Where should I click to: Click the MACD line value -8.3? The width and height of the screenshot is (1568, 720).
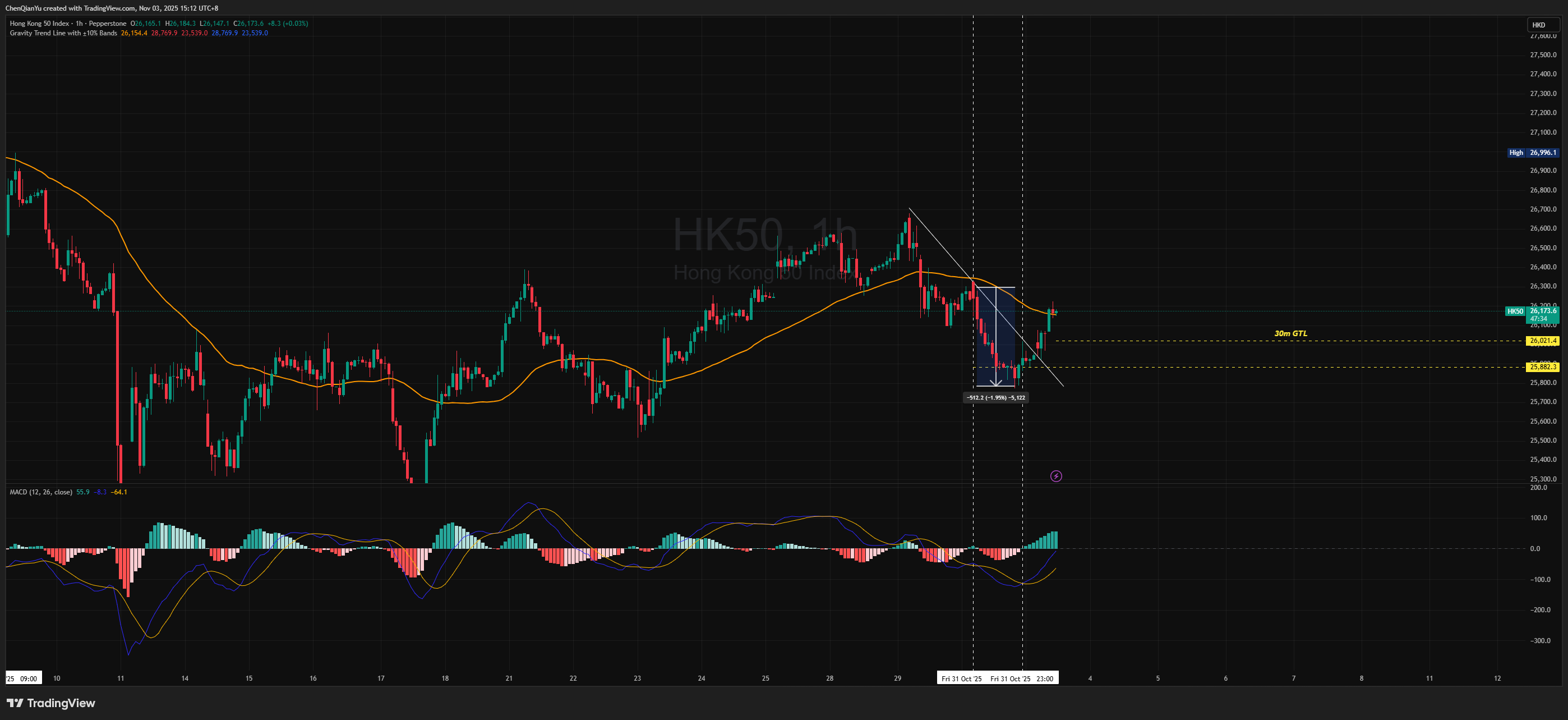point(100,492)
